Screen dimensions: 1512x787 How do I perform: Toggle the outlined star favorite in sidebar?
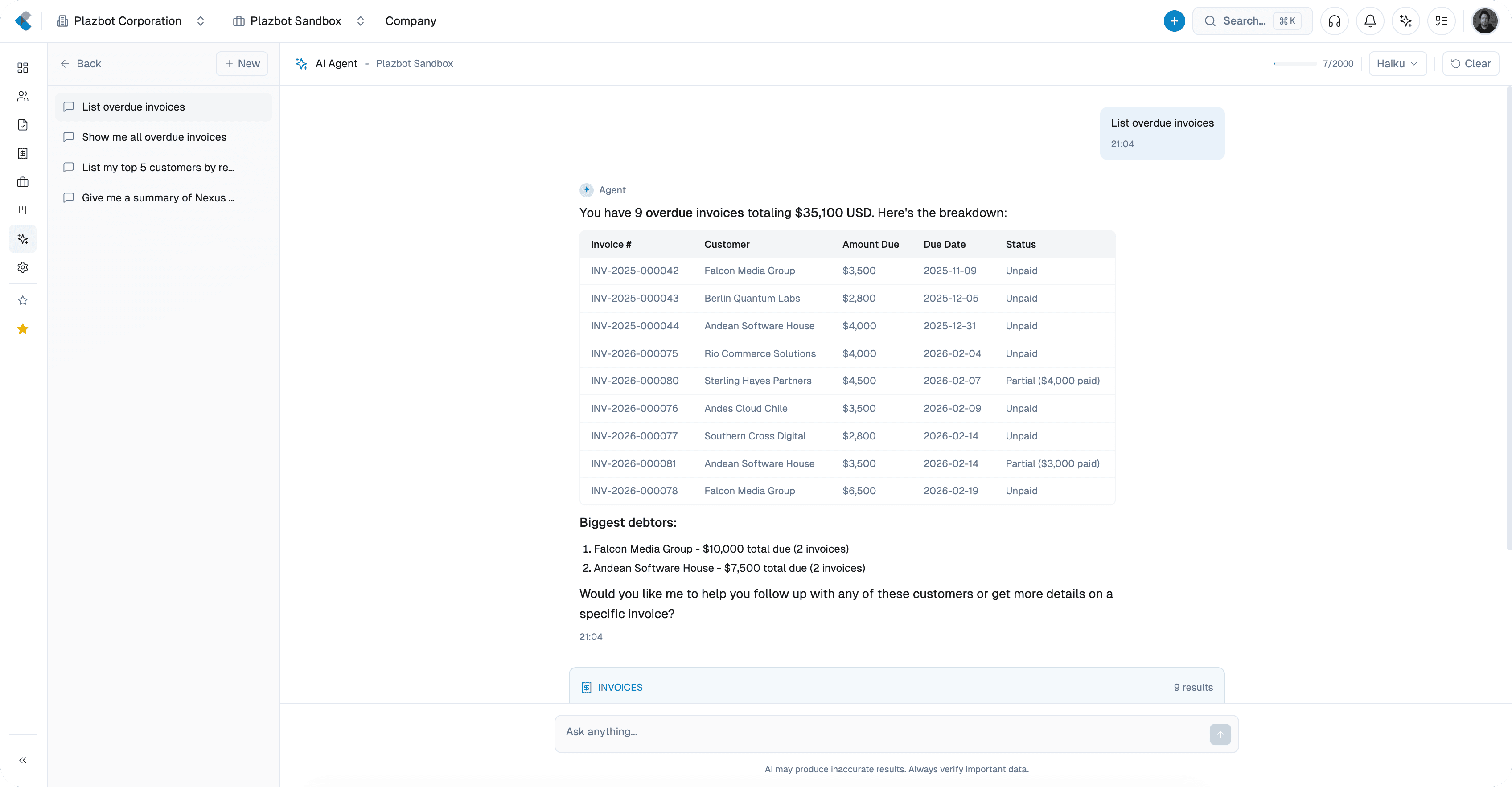[x=22, y=300]
